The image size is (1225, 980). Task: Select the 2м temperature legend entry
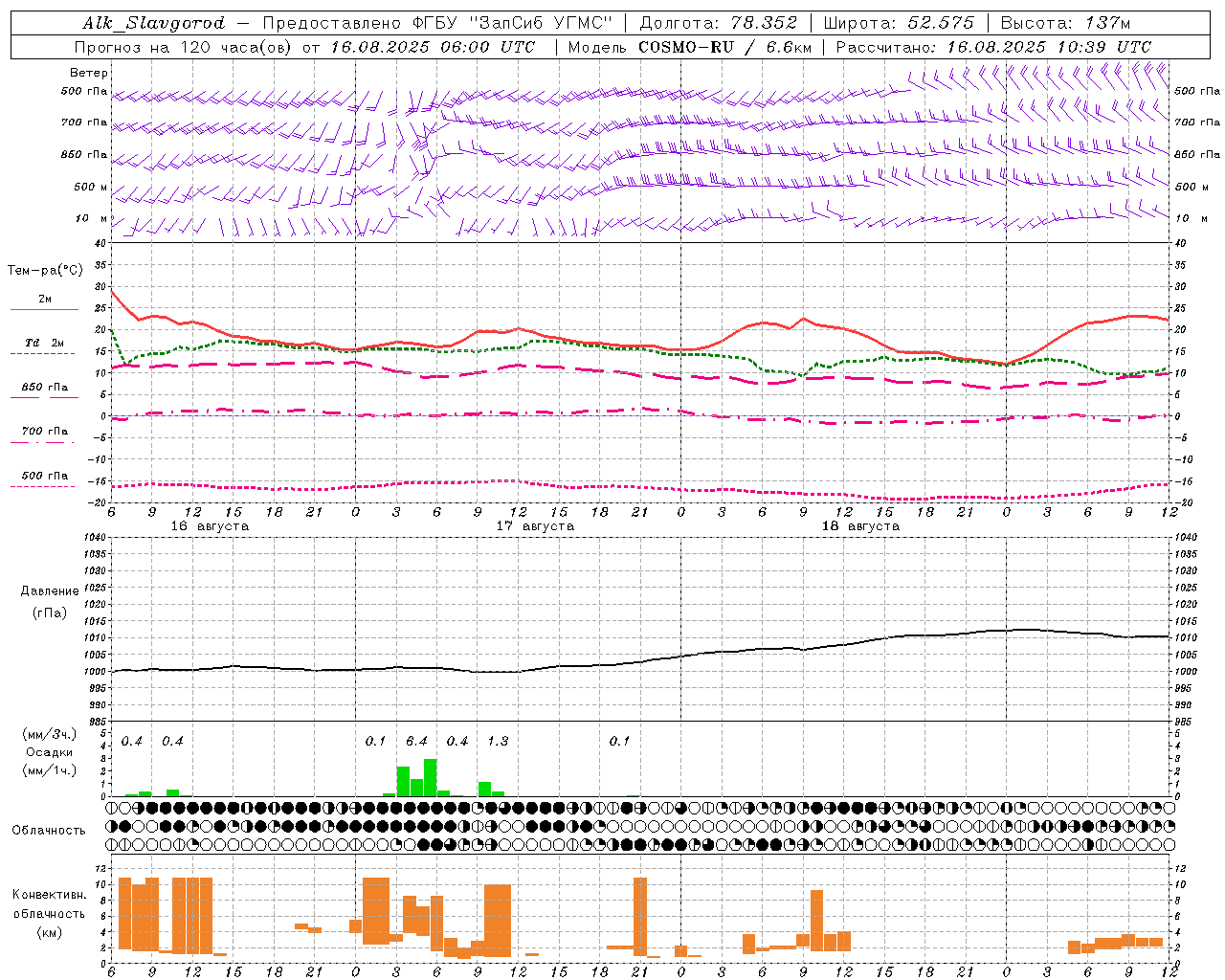(x=45, y=300)
